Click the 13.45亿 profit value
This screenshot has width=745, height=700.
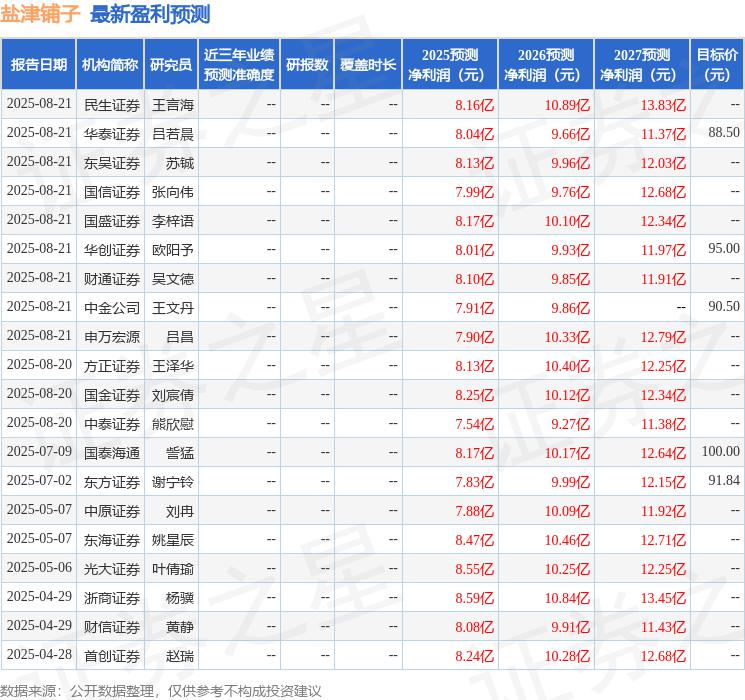pyautogui.click(x=663, y=598)
